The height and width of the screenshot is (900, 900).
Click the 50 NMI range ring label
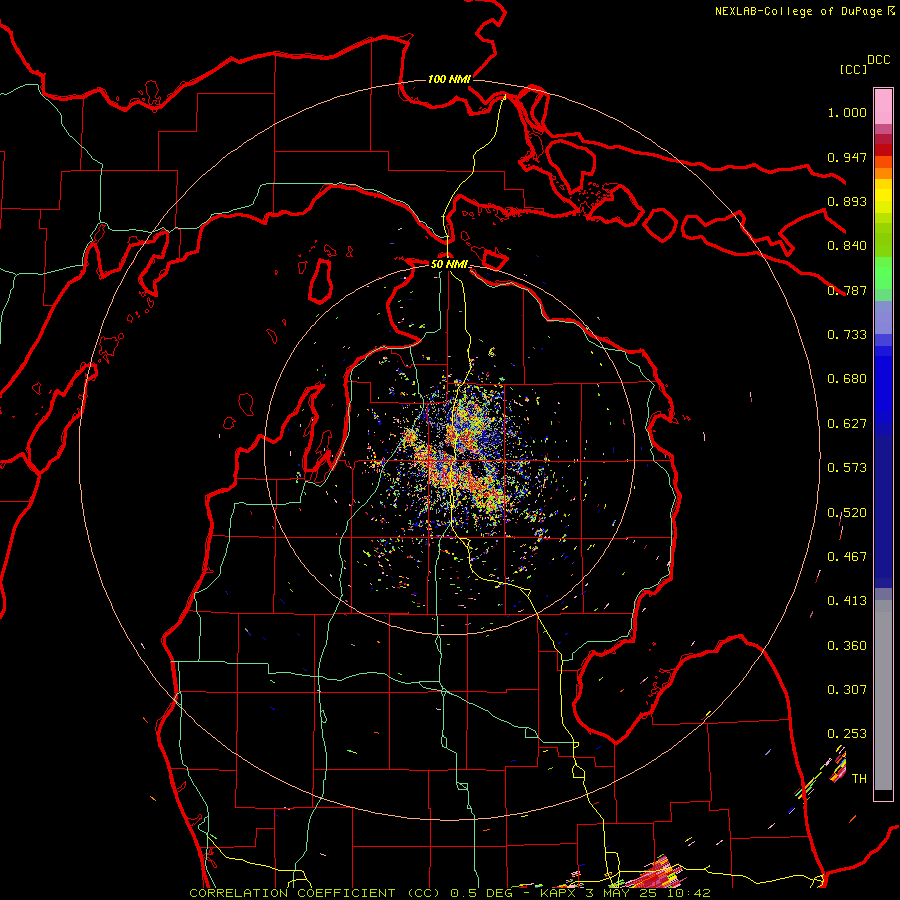(449, 264)
